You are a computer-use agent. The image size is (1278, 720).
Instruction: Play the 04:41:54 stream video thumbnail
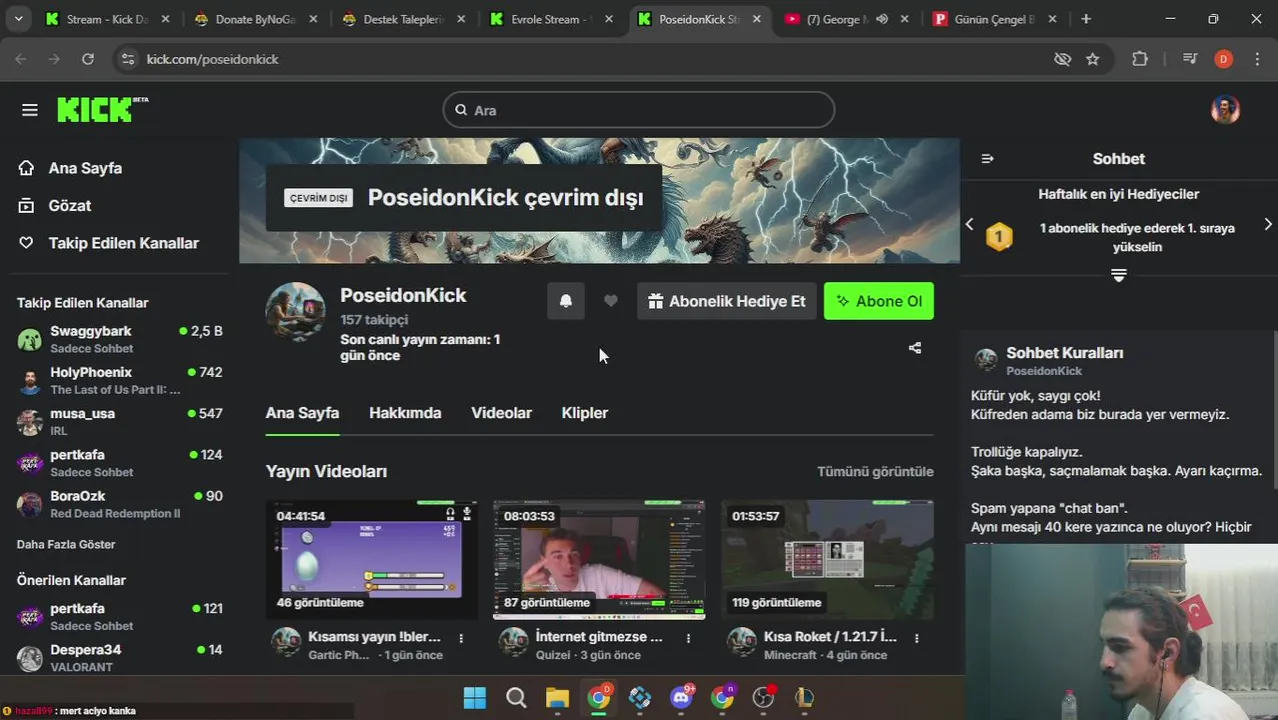click(371, 559)
